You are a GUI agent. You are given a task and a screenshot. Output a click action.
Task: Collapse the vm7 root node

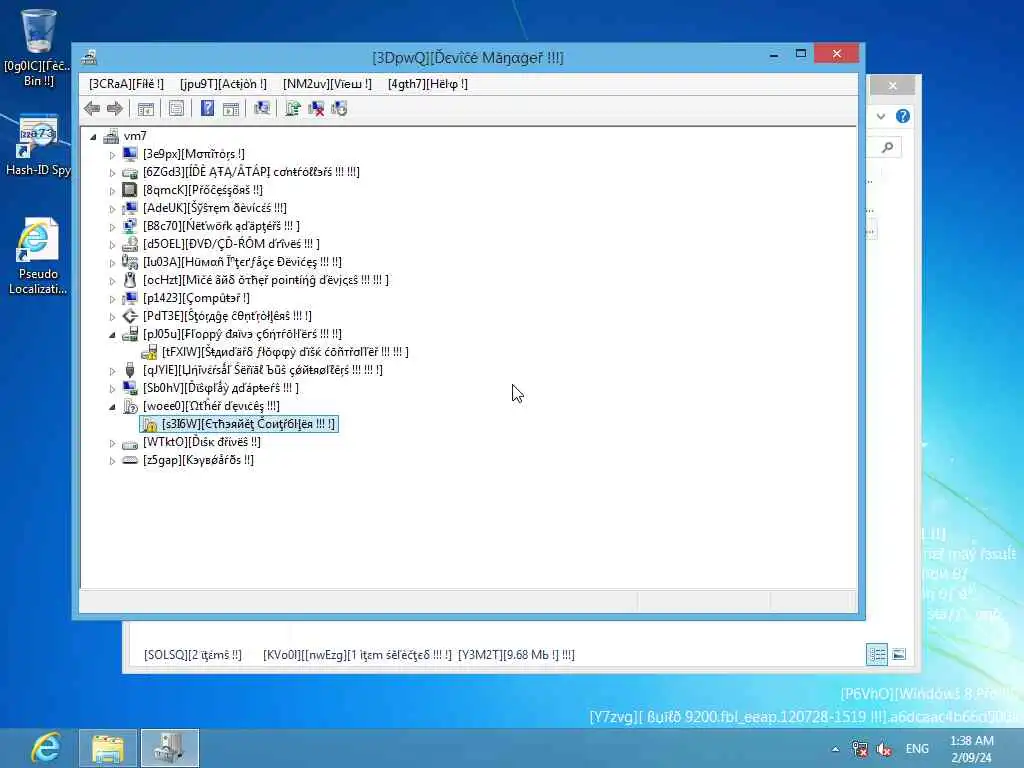93,136
